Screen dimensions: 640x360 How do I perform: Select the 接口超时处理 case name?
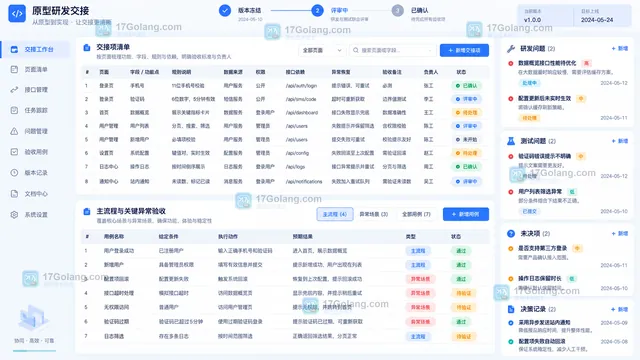[119, 293]
